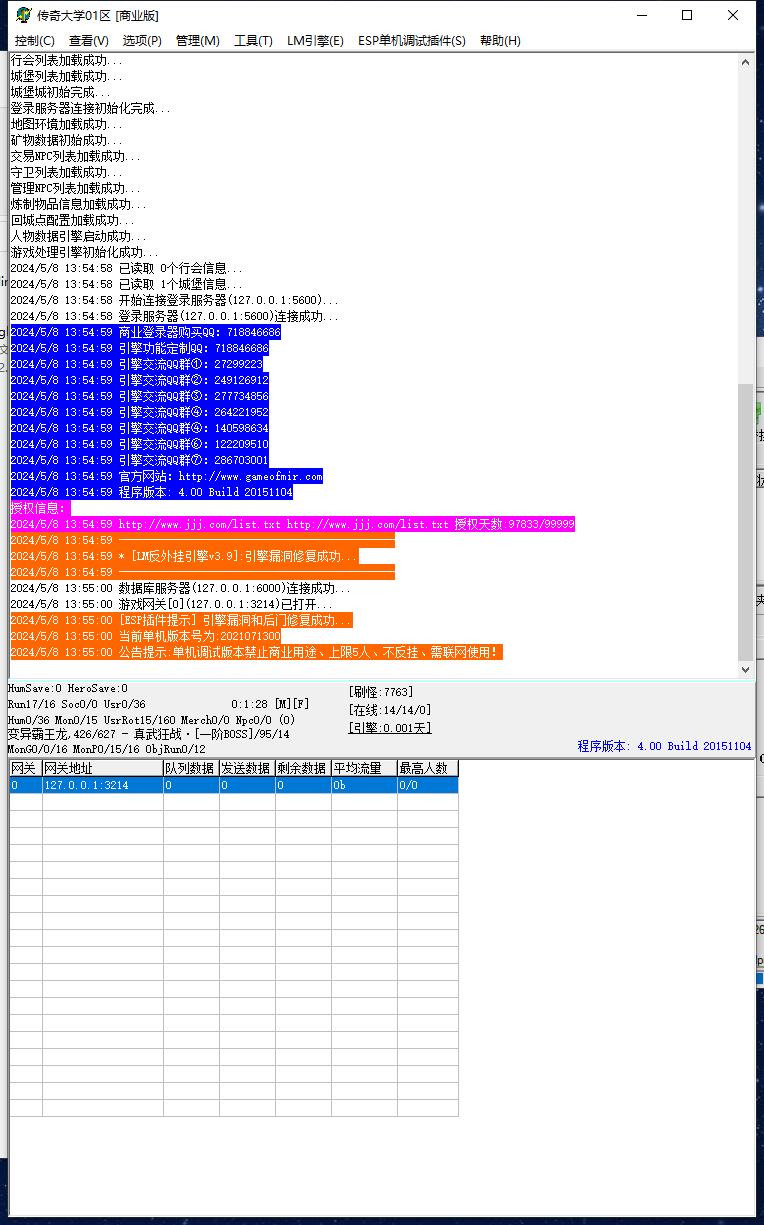Open the 帮助(H) menu
Screen dimensions: 764x1225
point(500,40)
